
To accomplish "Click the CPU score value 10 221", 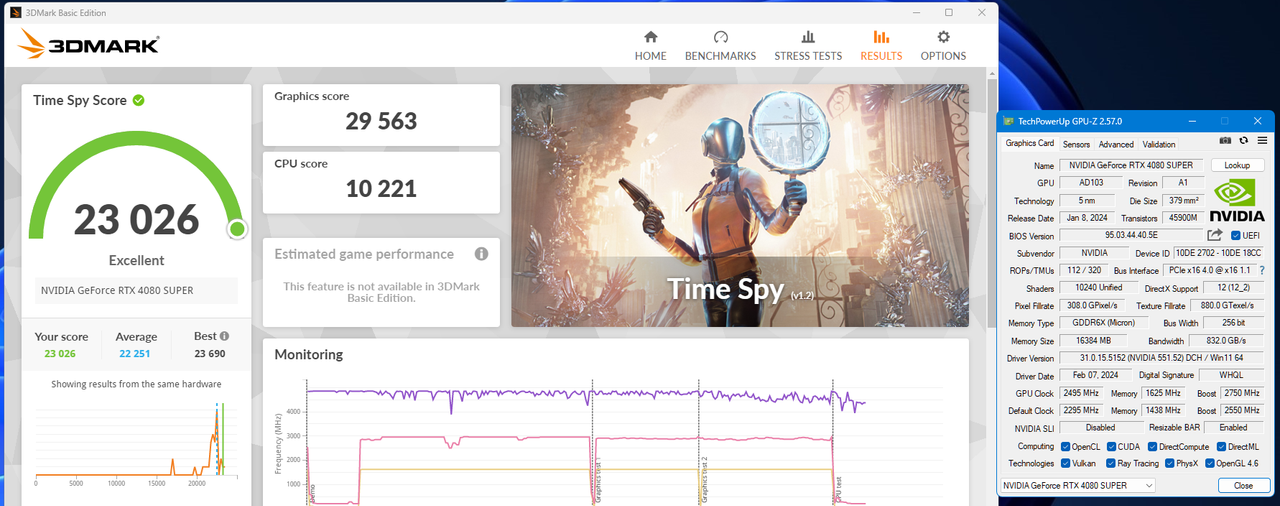I will (381, 188).
